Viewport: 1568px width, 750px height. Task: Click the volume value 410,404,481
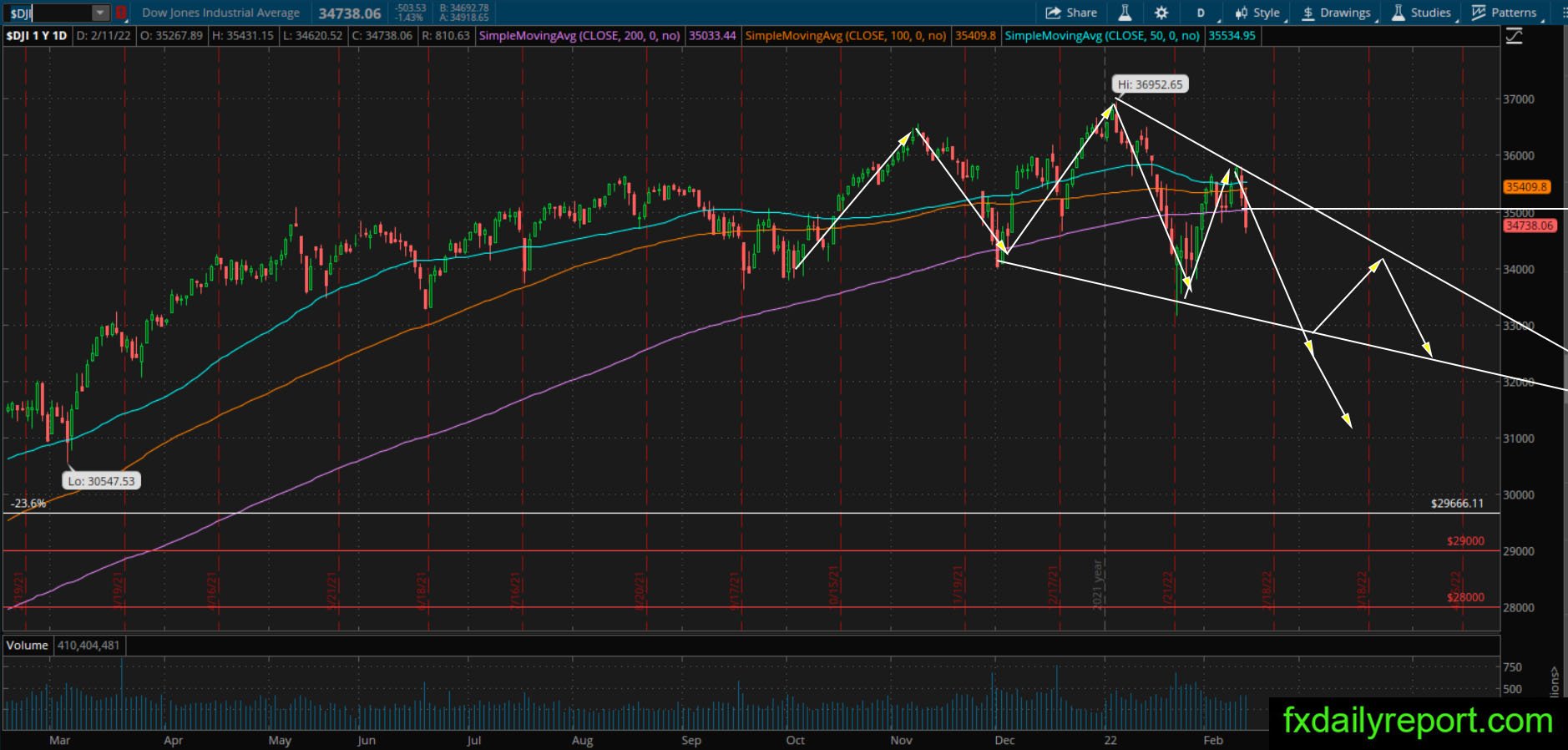[89, 645]
